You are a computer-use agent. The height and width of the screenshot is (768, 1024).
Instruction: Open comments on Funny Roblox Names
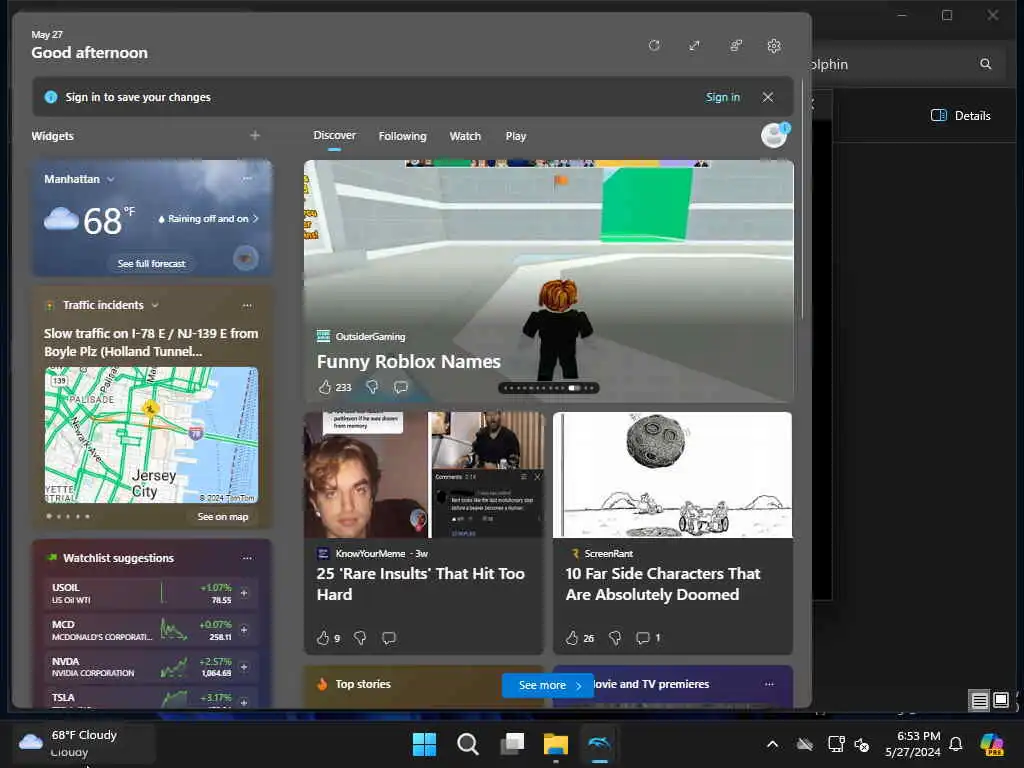[401, 387]
